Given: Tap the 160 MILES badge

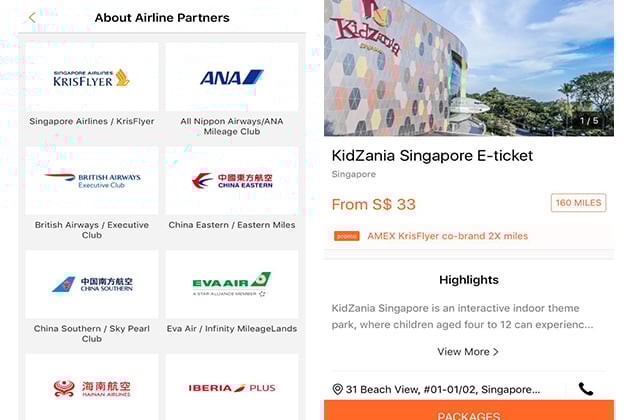Looking at the screenshot, I should tap(578, 203).
